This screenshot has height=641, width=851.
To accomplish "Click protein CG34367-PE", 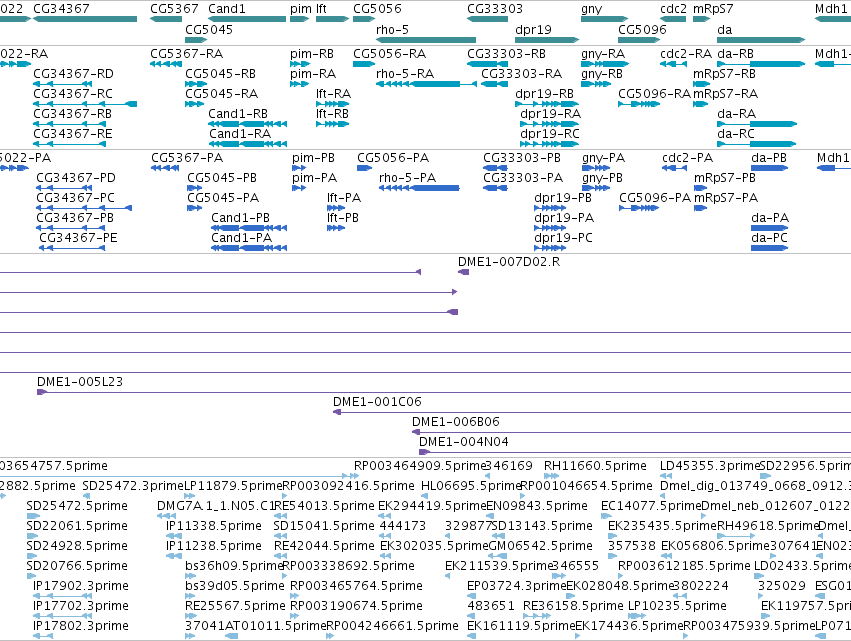I will 72,248.
